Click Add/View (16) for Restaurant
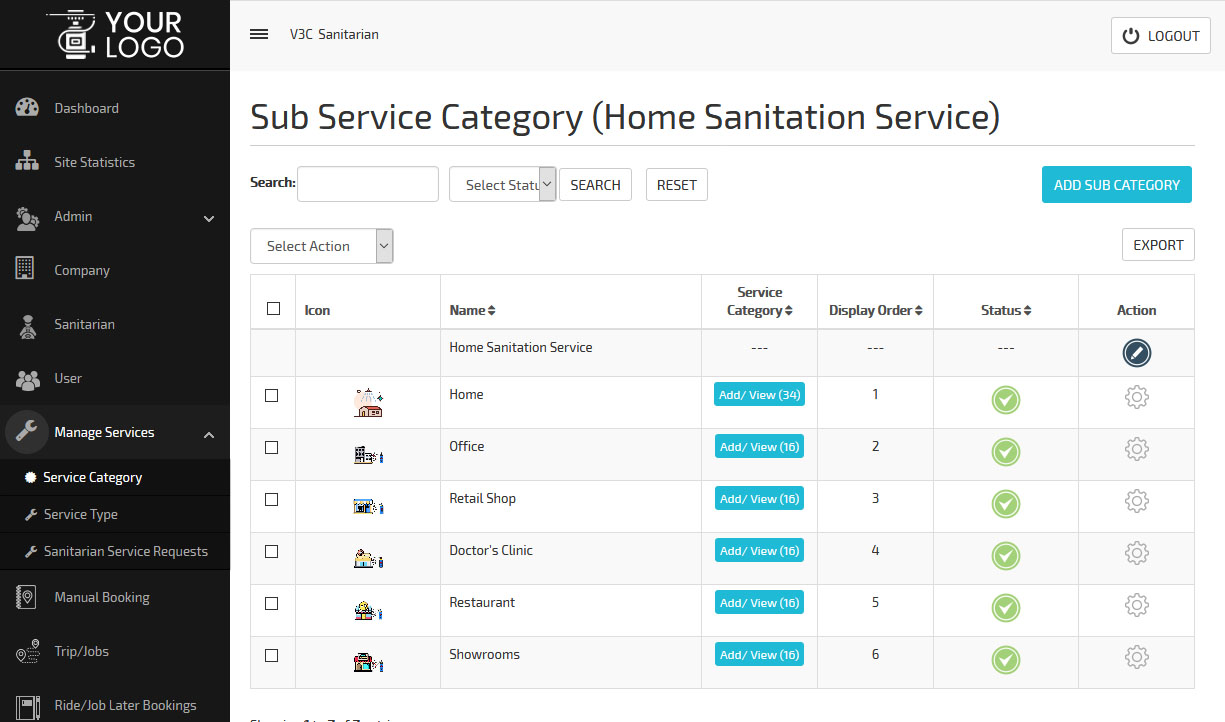 [760, 603]
